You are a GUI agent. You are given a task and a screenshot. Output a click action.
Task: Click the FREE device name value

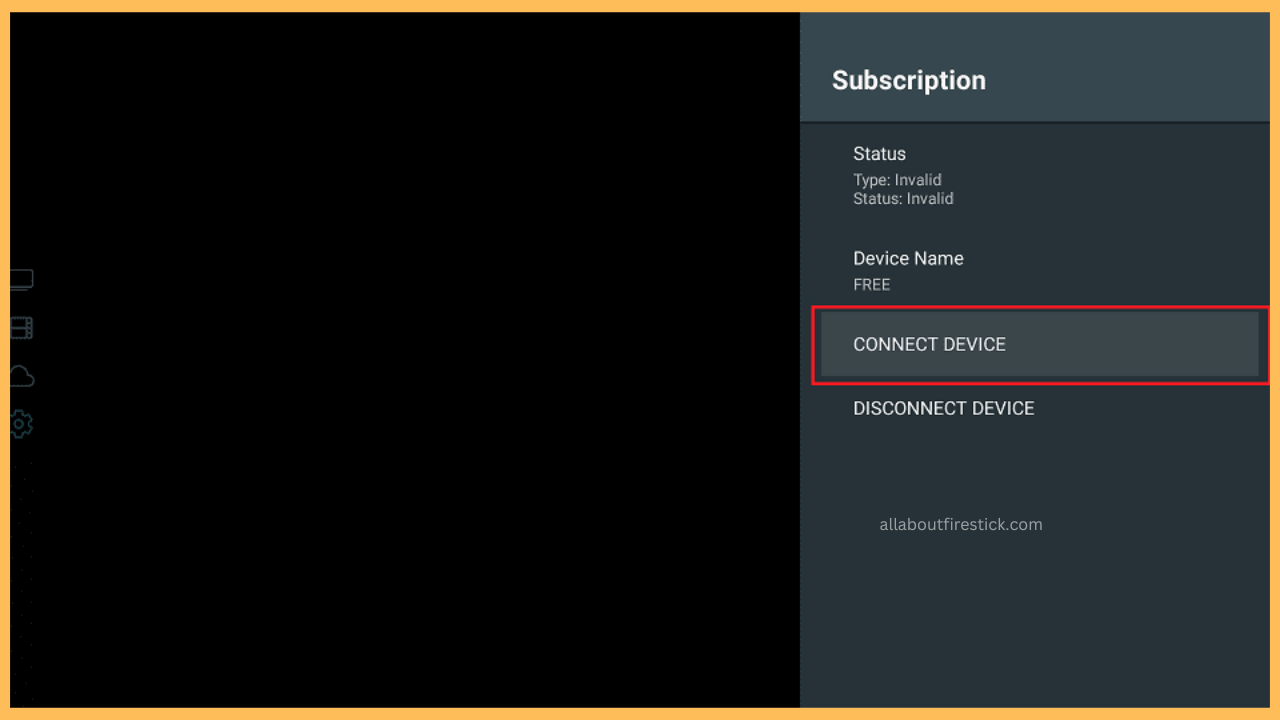[871, 285]
